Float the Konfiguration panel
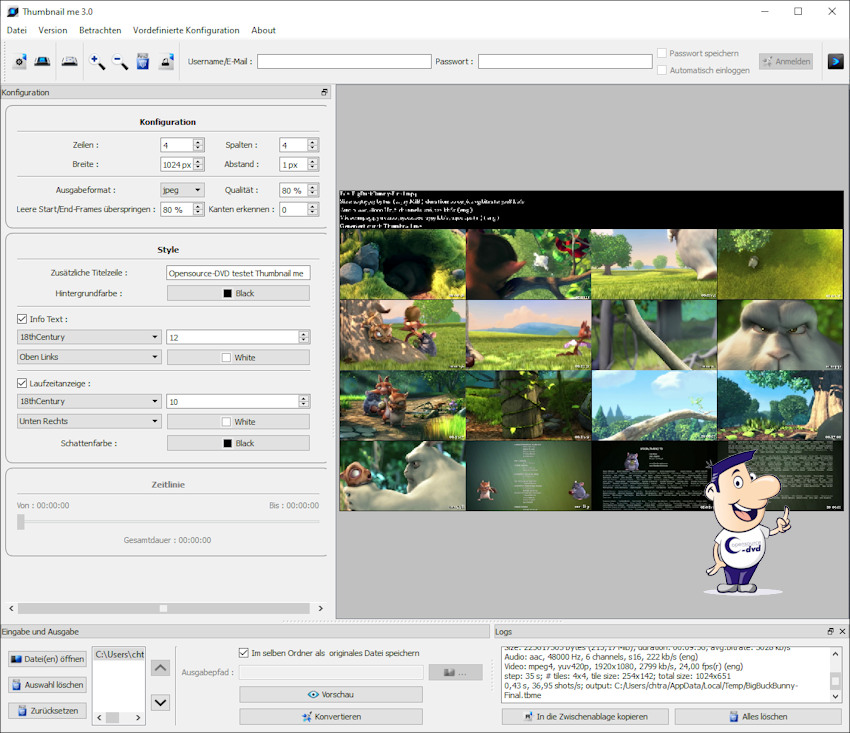 coord(324,92)
